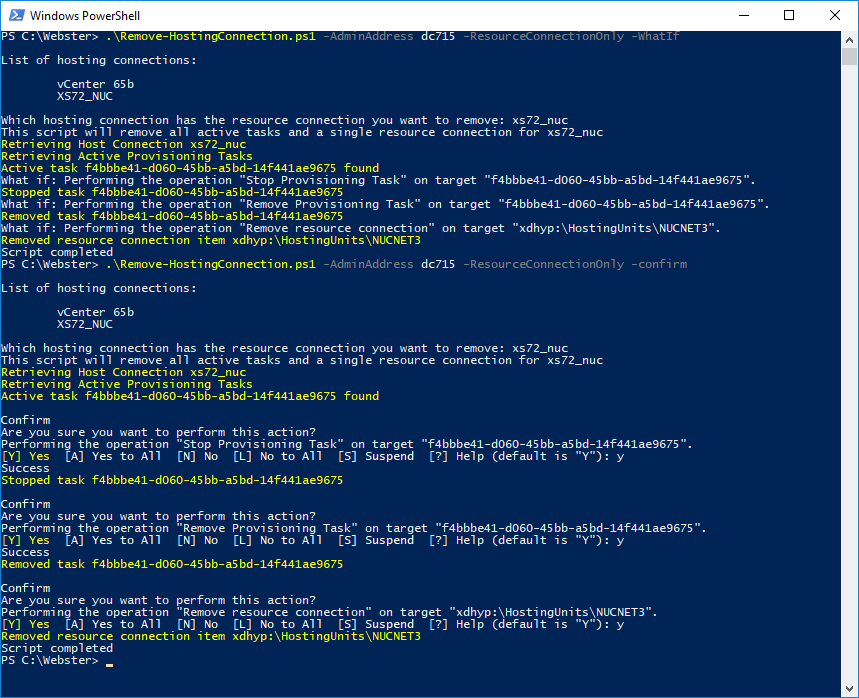Click the "[Y] Yes" option in the last confirm prompt
Viewport: 859px width, 698px height.
[25, 624]
